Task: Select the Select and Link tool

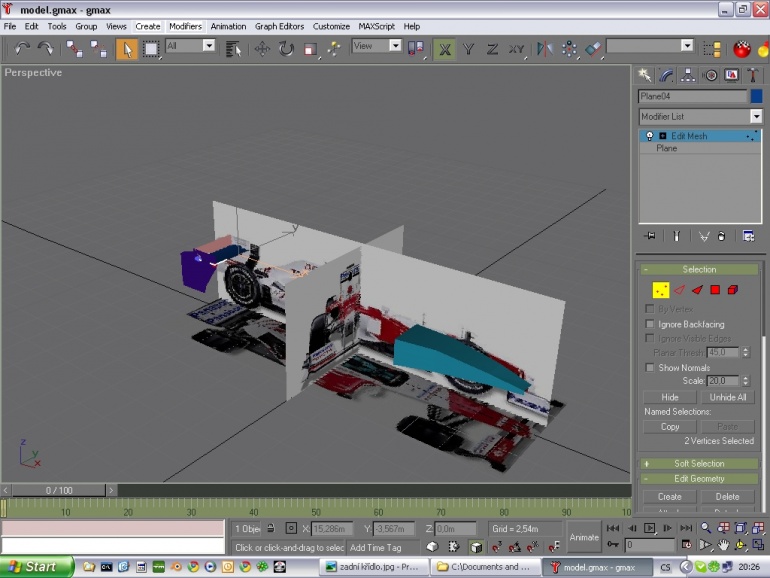Action: click(75, 49)
